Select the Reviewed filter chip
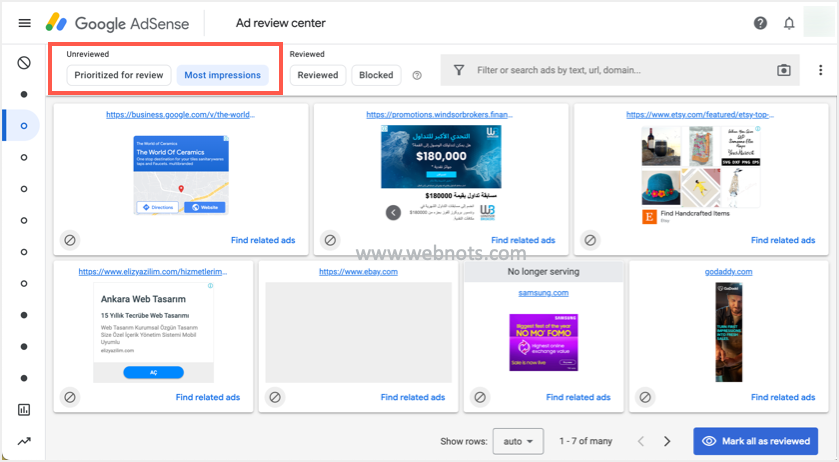This screenshot has height=462, width=839. pyautogui.click(x=318, y=75)
